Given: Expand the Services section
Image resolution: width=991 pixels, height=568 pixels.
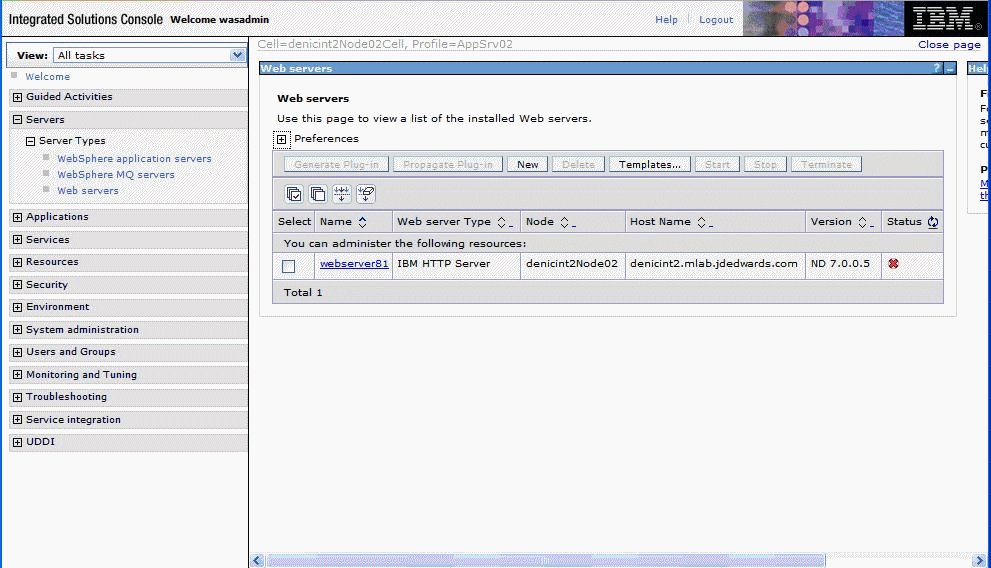Looking at the screenshot, I should pyautogui.click(x=18, y=239).
